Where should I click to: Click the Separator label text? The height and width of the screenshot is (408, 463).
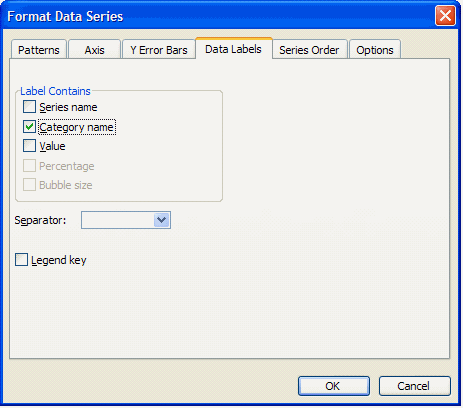click(40, 220)
